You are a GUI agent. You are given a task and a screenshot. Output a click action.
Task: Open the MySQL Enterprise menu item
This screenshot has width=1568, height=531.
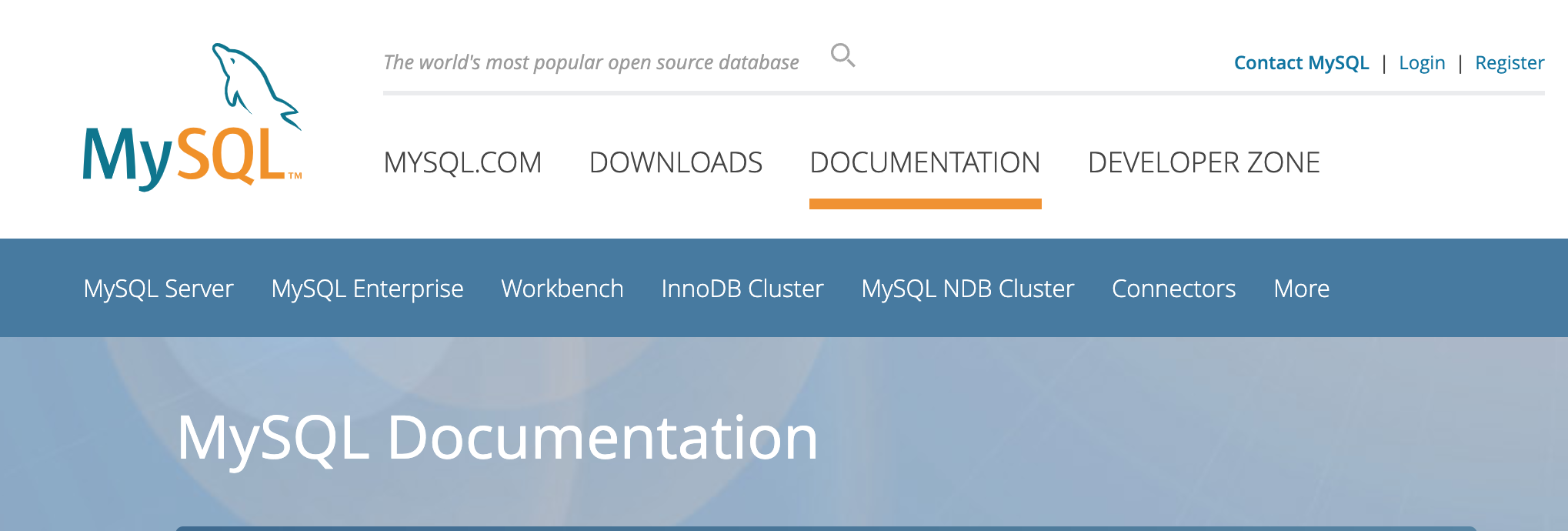click(367, 289)
